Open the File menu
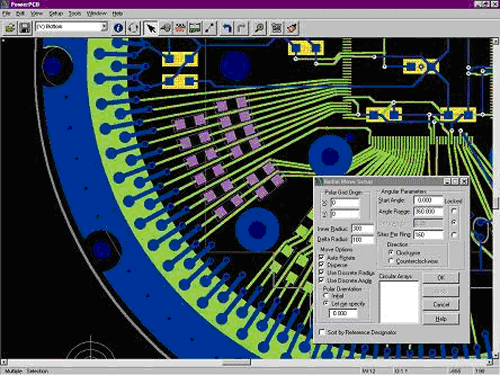The image size is (500, 375). (6, 13)
